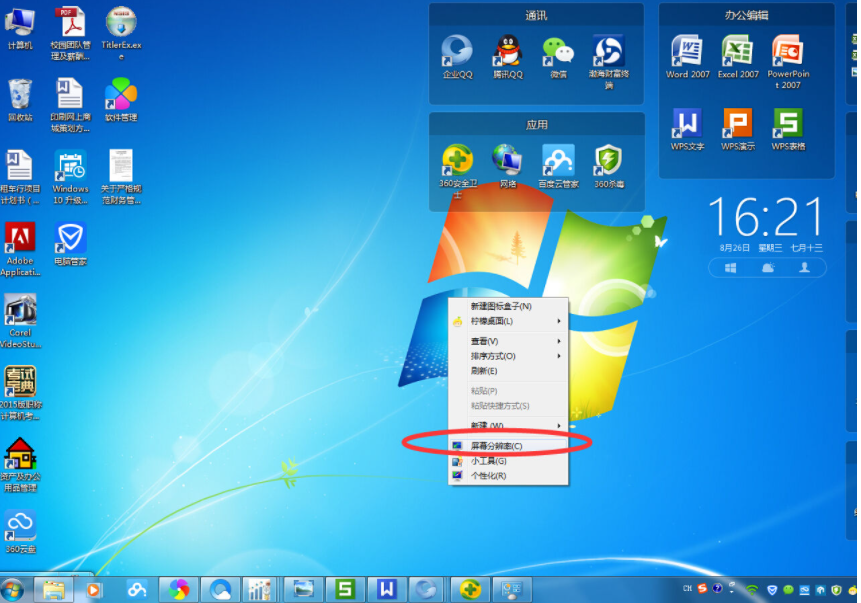
Task: Open the 回收站 recycle bin icon
Action: (20, 100)
